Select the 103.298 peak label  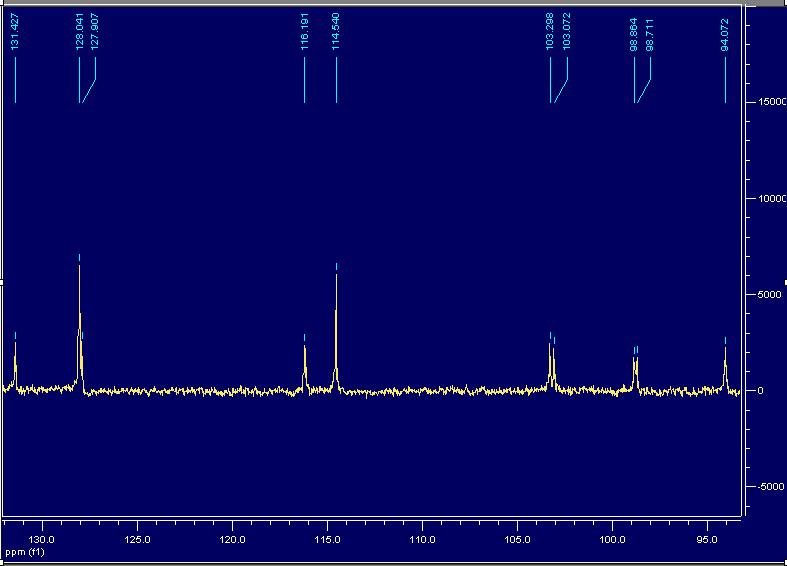(x=550, y=32)
